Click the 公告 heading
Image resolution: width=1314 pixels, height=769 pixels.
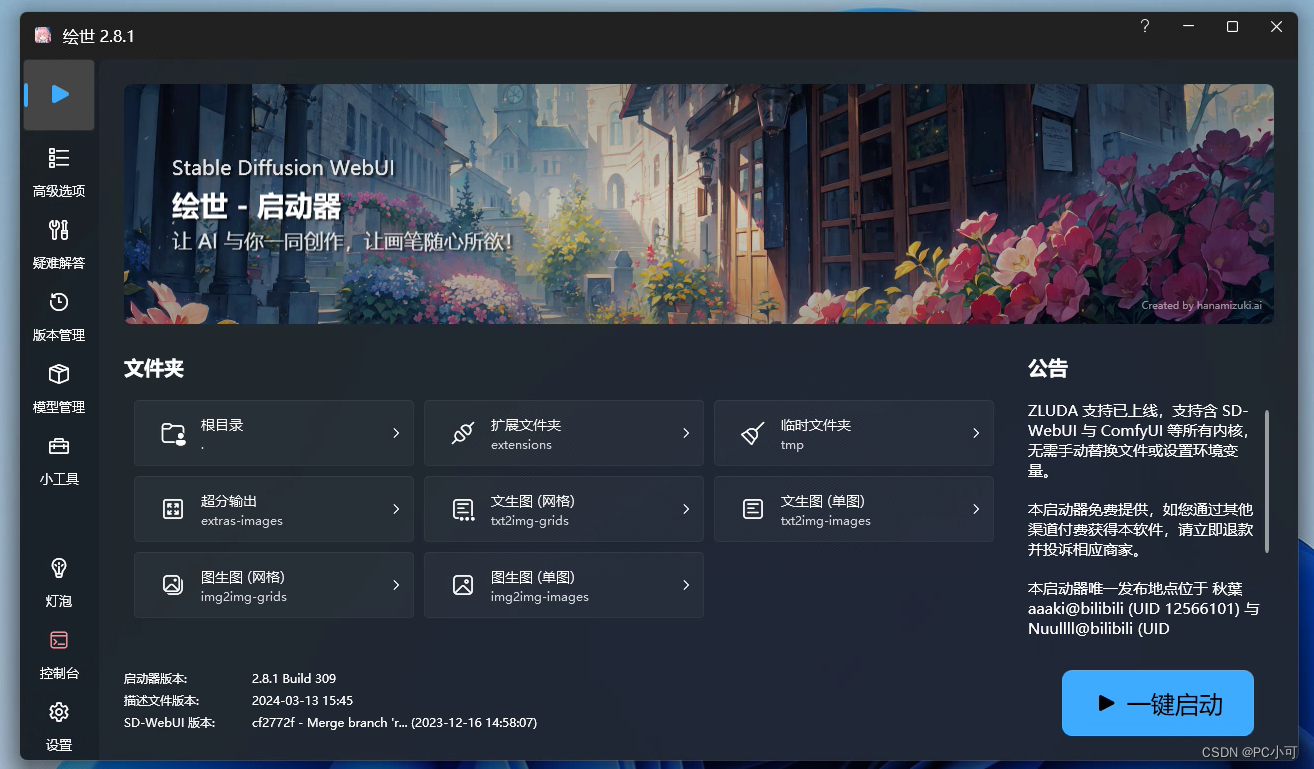[x=1048, y=368]
